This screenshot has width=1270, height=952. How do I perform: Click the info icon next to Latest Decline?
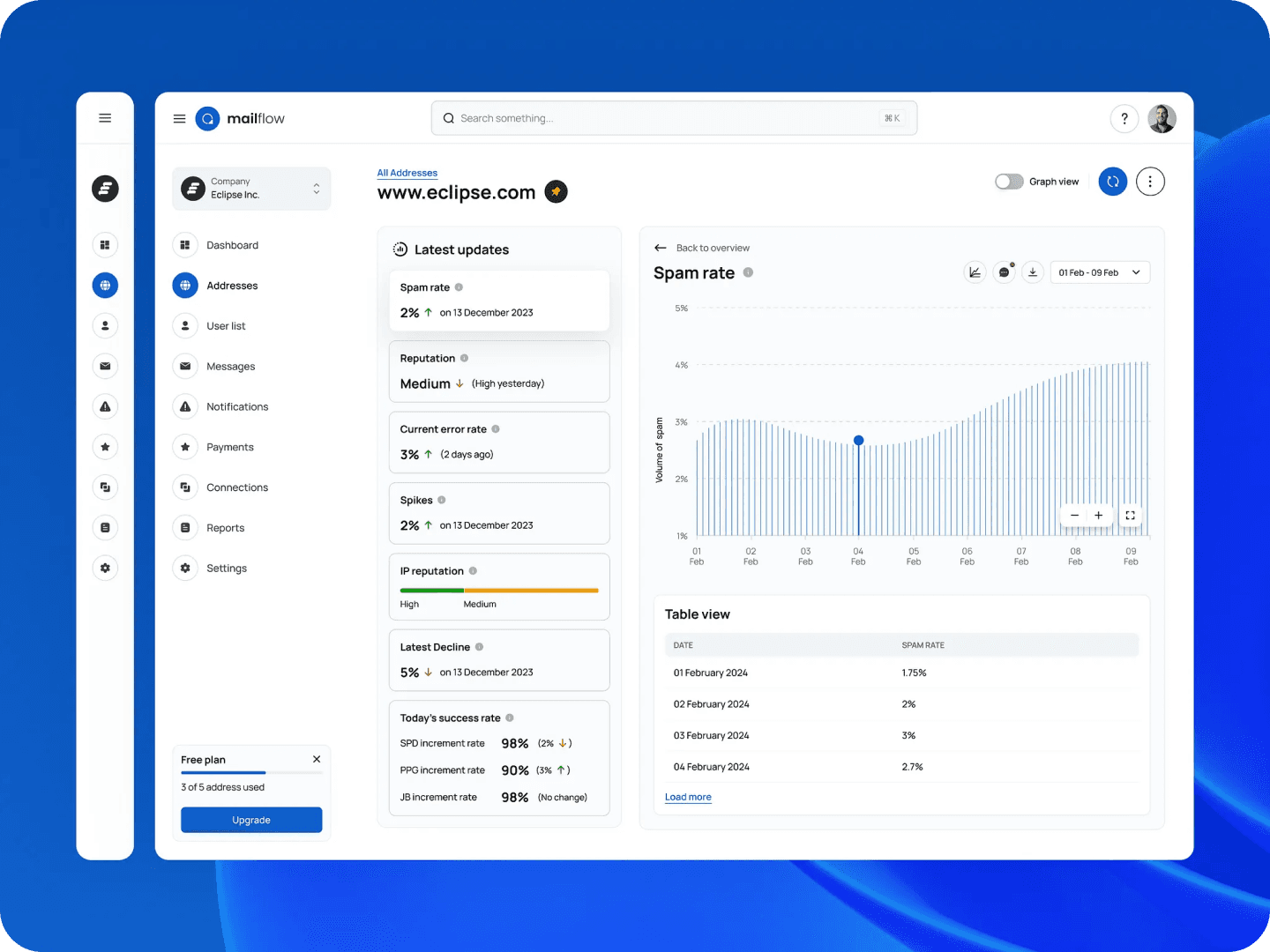(479, 647)
